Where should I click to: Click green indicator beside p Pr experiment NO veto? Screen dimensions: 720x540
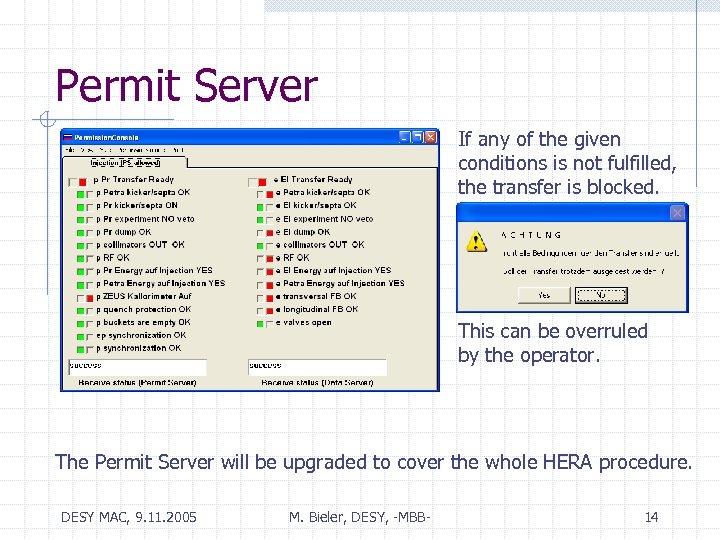coord(80,220)
